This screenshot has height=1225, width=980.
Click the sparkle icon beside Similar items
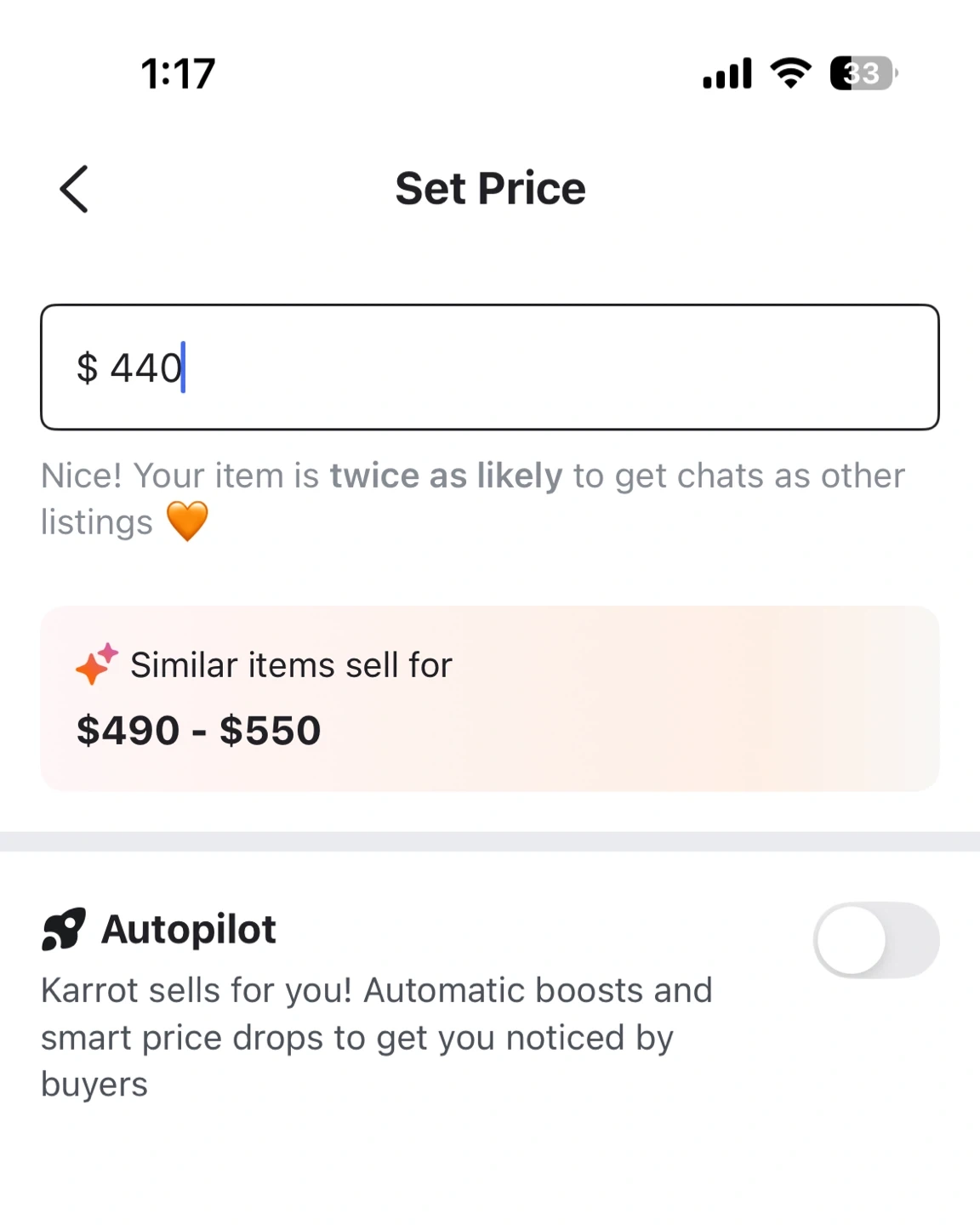[x=96, y=664]
